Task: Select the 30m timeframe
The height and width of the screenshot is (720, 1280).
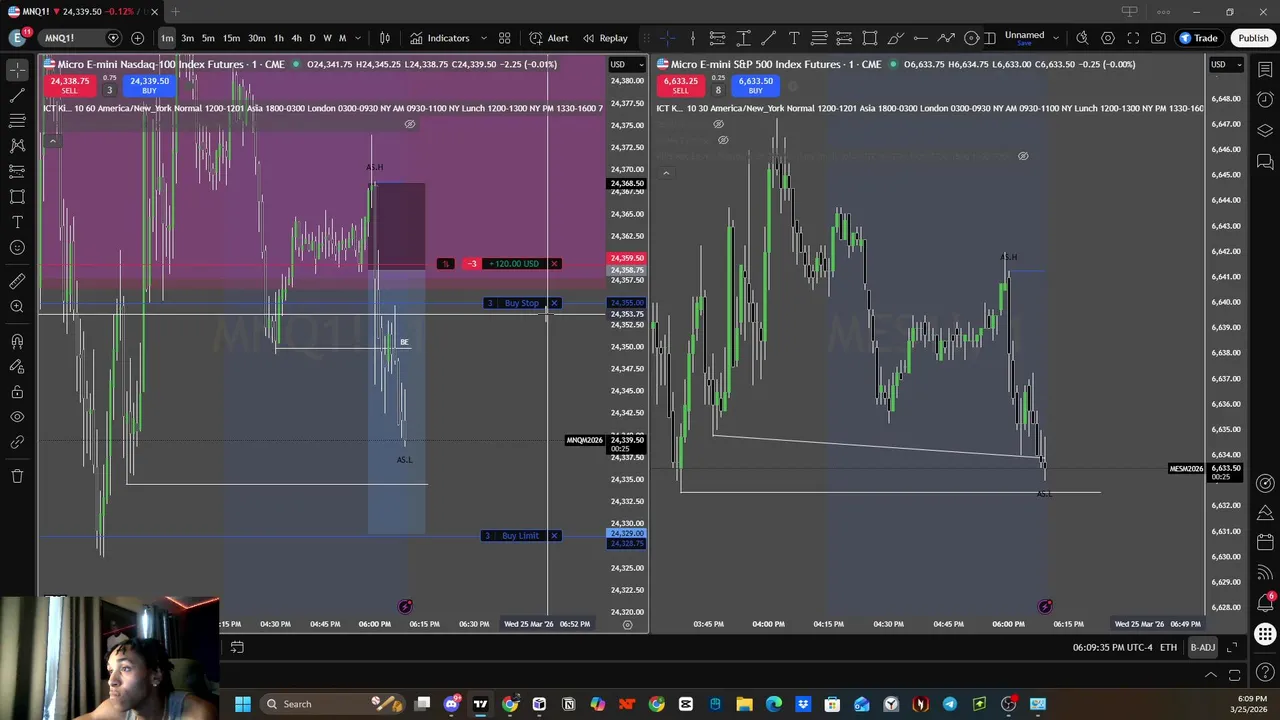Action: (257, 38)
